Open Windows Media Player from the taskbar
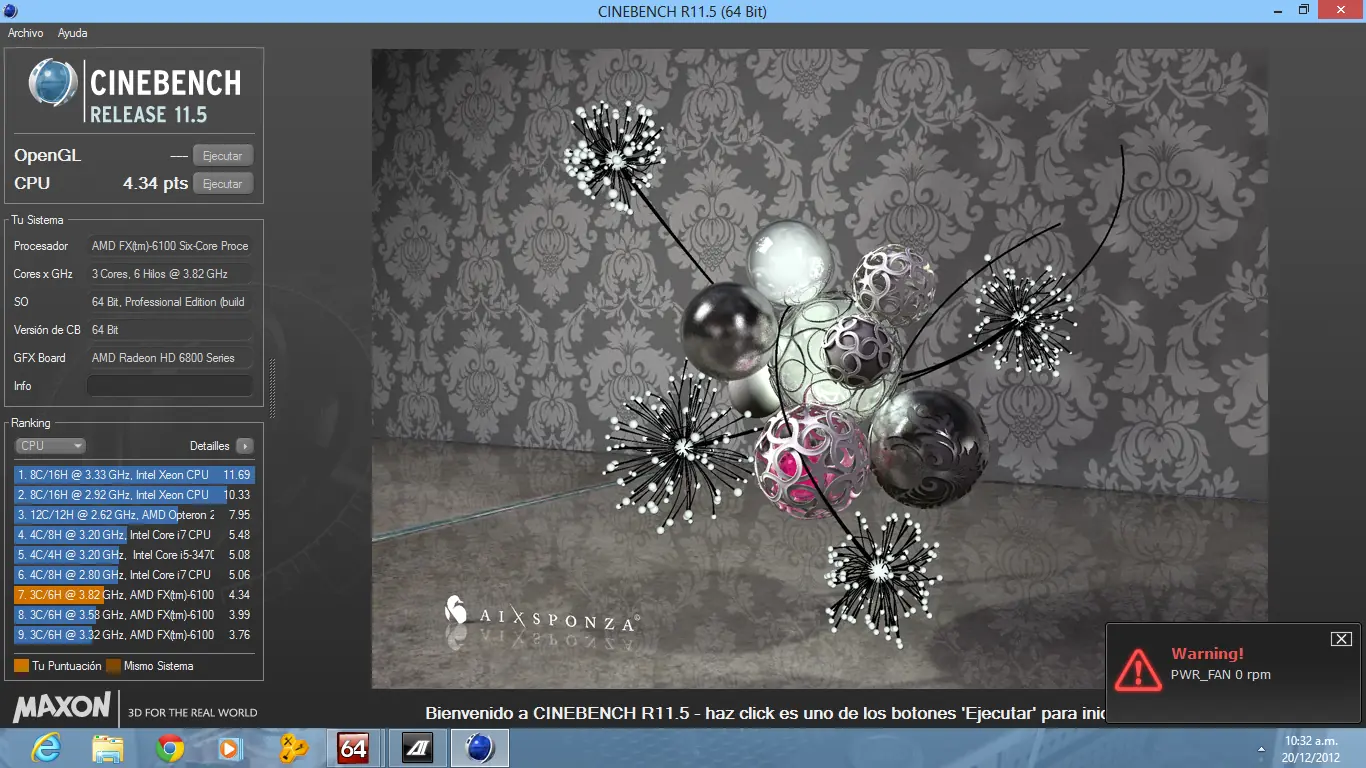The image size is (1366, 768). (230, 748)
